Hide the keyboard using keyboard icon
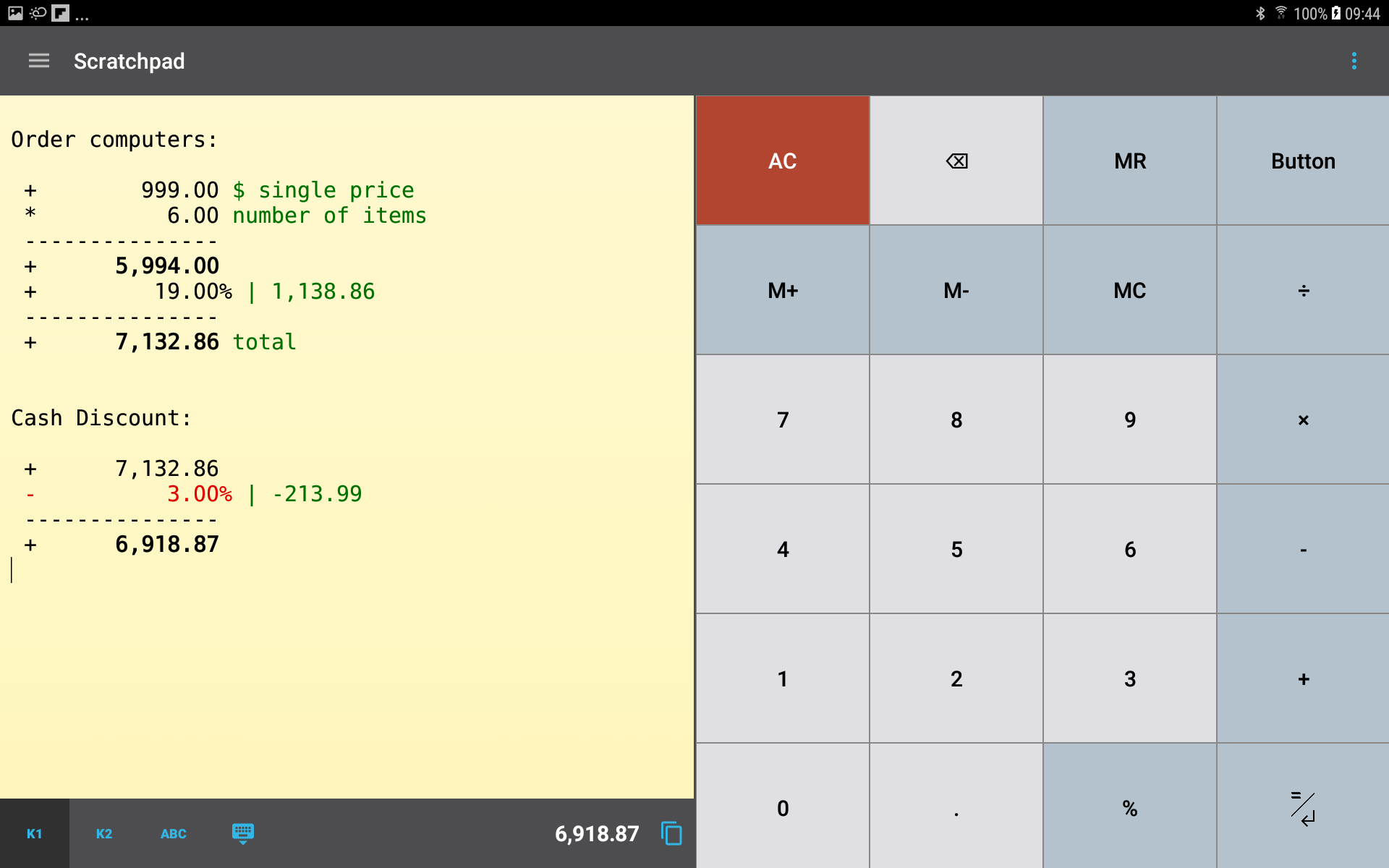The height and width of the screenshot is (868, 1389). pos(243,833)
